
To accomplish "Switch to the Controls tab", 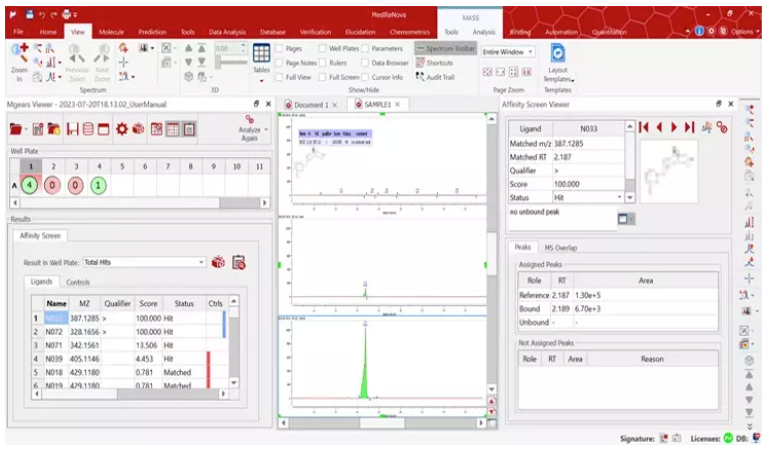I will pyautogui.click(x=77, y=282).
